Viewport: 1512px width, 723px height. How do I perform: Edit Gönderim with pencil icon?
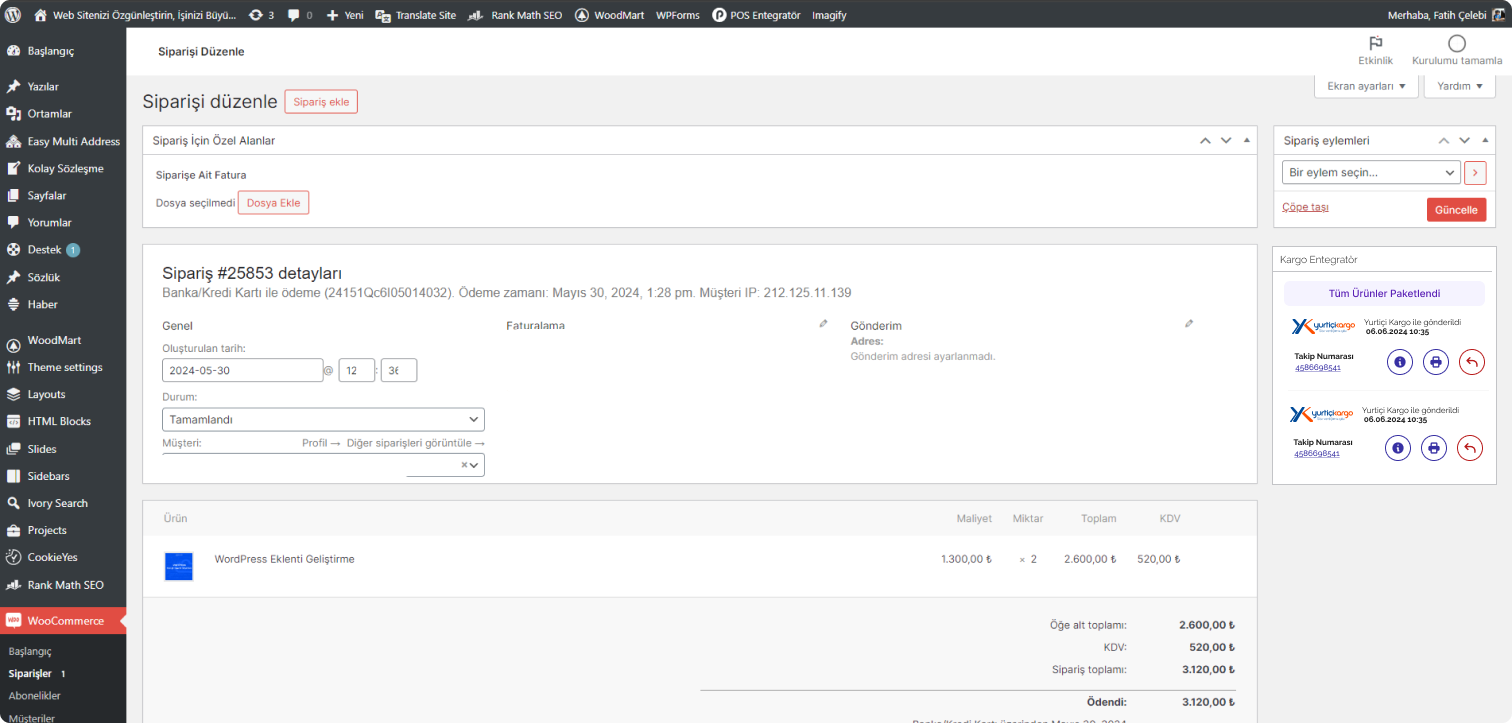click(1189, 323)
